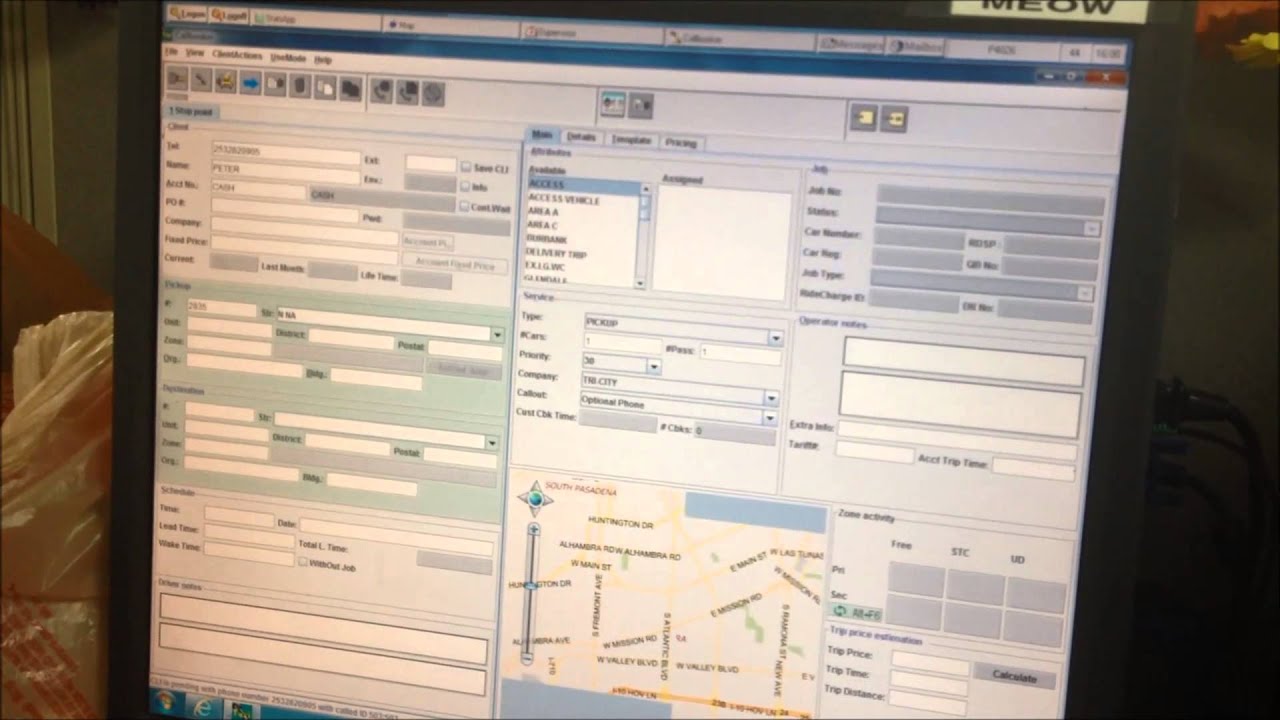Click the round gray icon ending the phone group

point(433,93)
